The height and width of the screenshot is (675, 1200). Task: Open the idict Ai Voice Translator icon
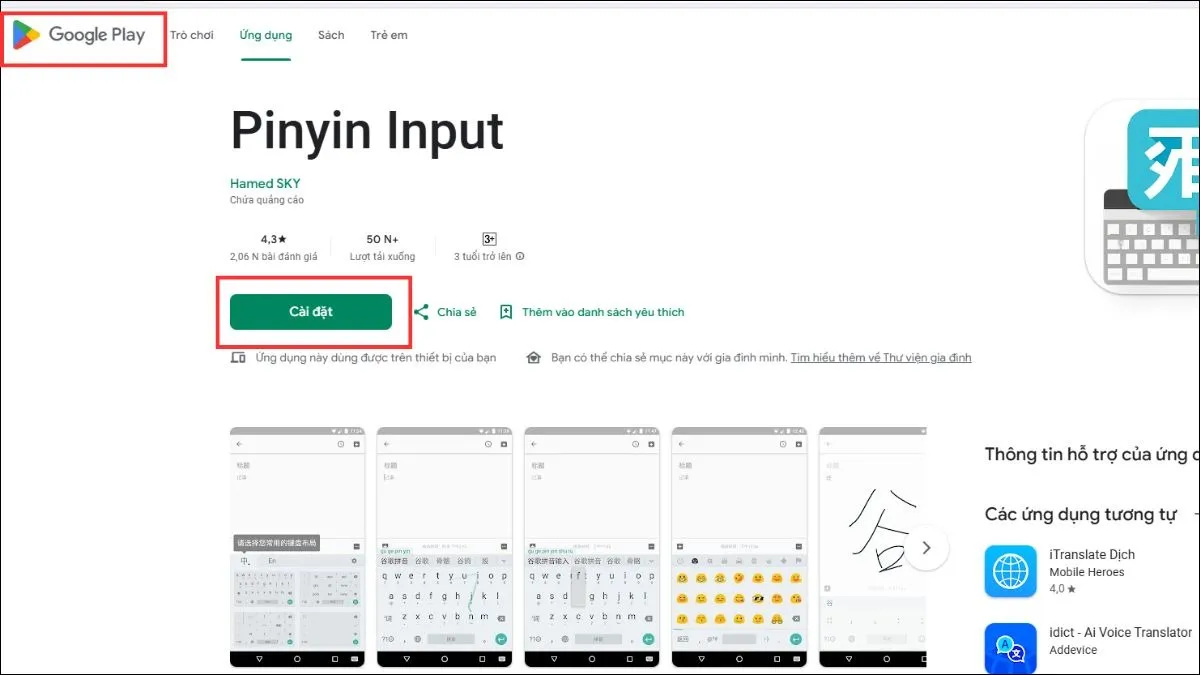pos(1010,649)
